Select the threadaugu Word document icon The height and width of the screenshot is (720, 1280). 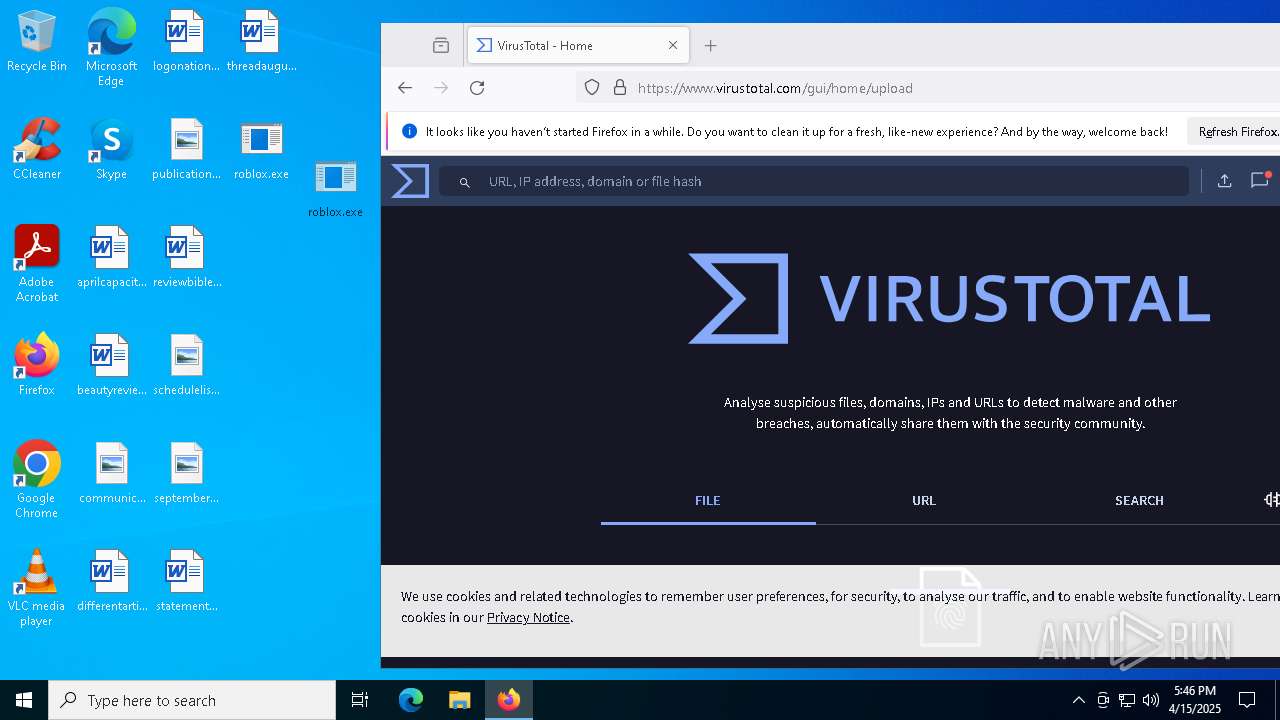[x=261, y=42]
